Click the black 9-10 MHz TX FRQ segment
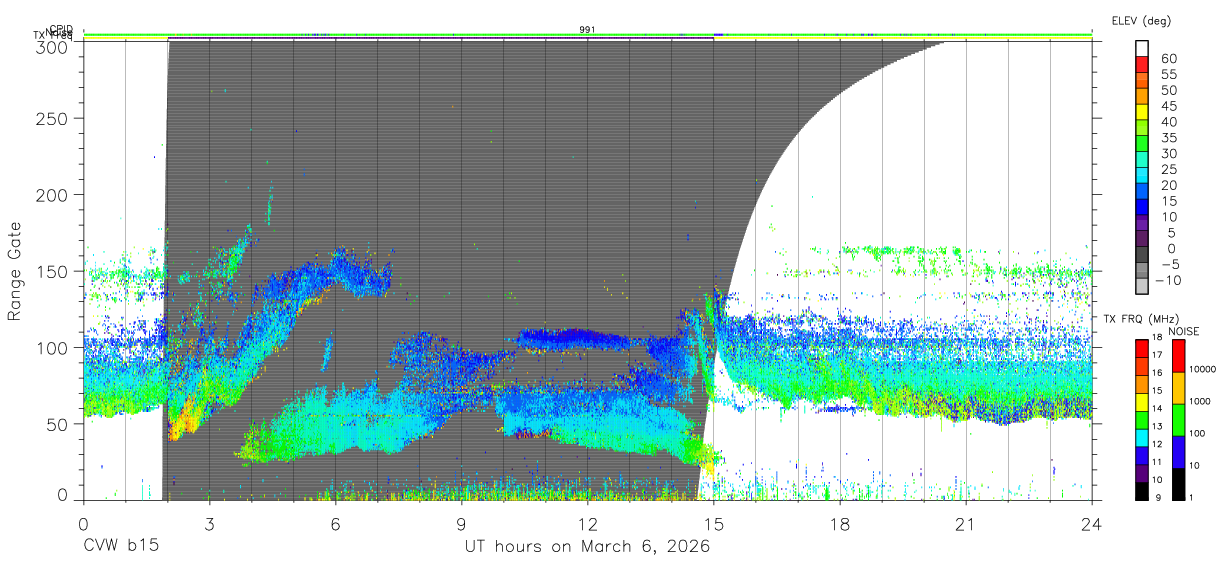Image resolution: width=1228 pixels, height=567 pixels. click(1141, 489)
